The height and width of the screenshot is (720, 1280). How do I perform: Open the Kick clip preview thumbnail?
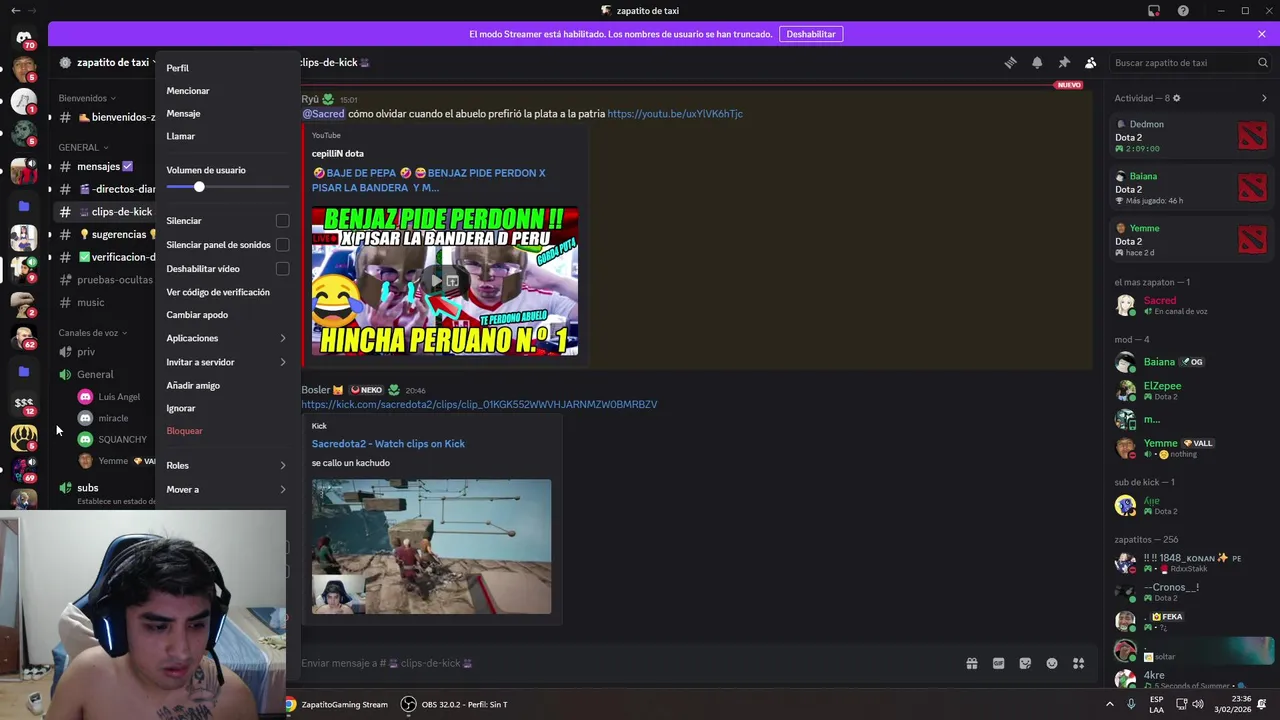(x=431, y=546)
